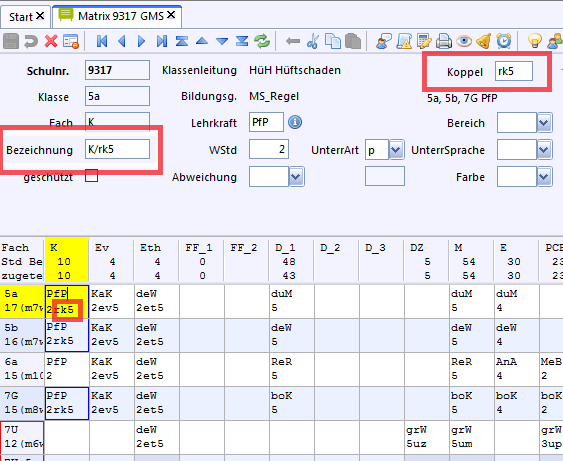Click the Koppel field rk5

pos(513,71)
